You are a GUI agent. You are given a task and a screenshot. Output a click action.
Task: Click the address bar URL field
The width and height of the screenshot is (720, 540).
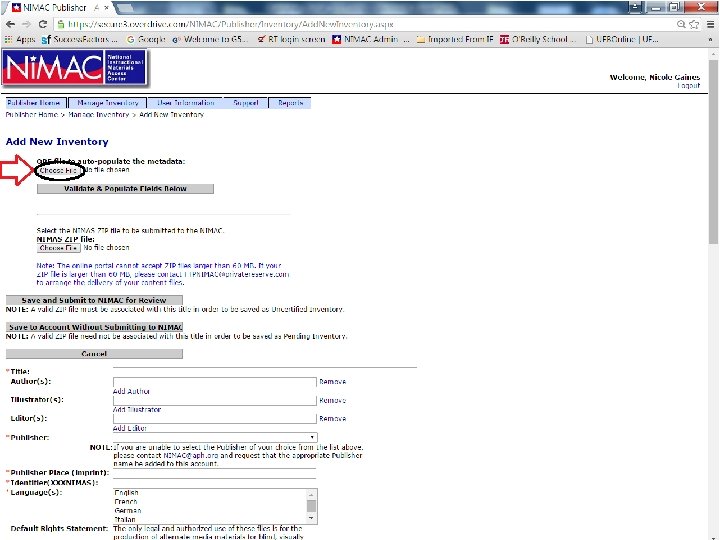point(367,24)
